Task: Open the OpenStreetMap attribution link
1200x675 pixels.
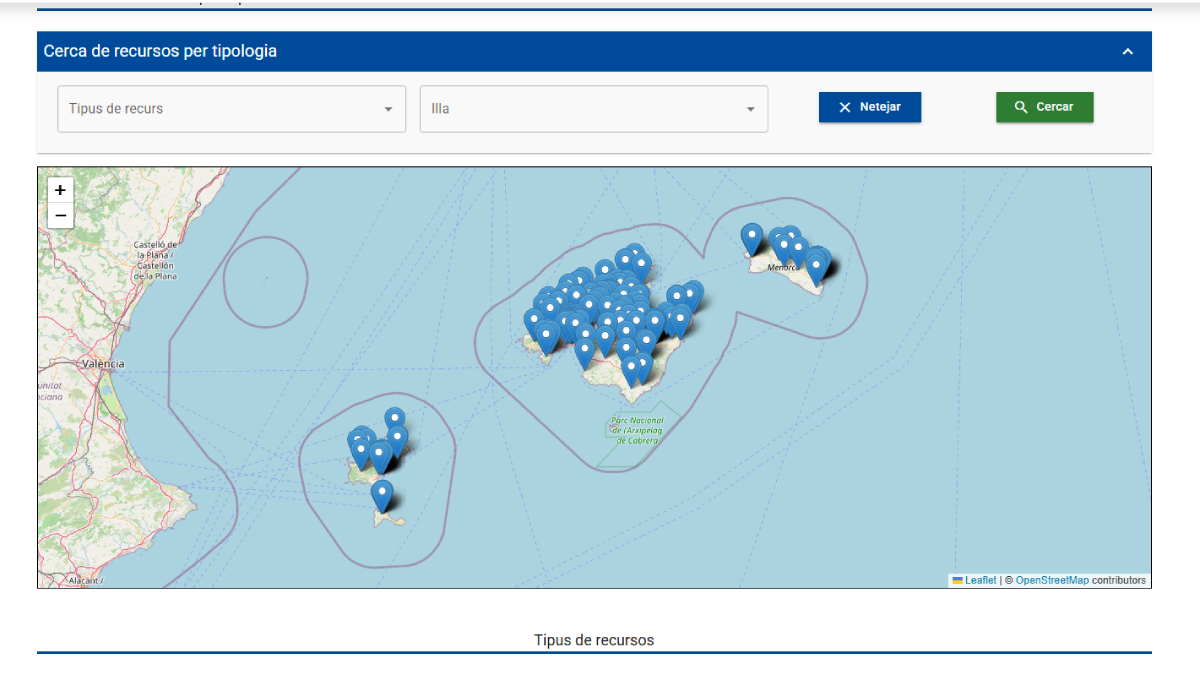Action: tap(1052, 581)
